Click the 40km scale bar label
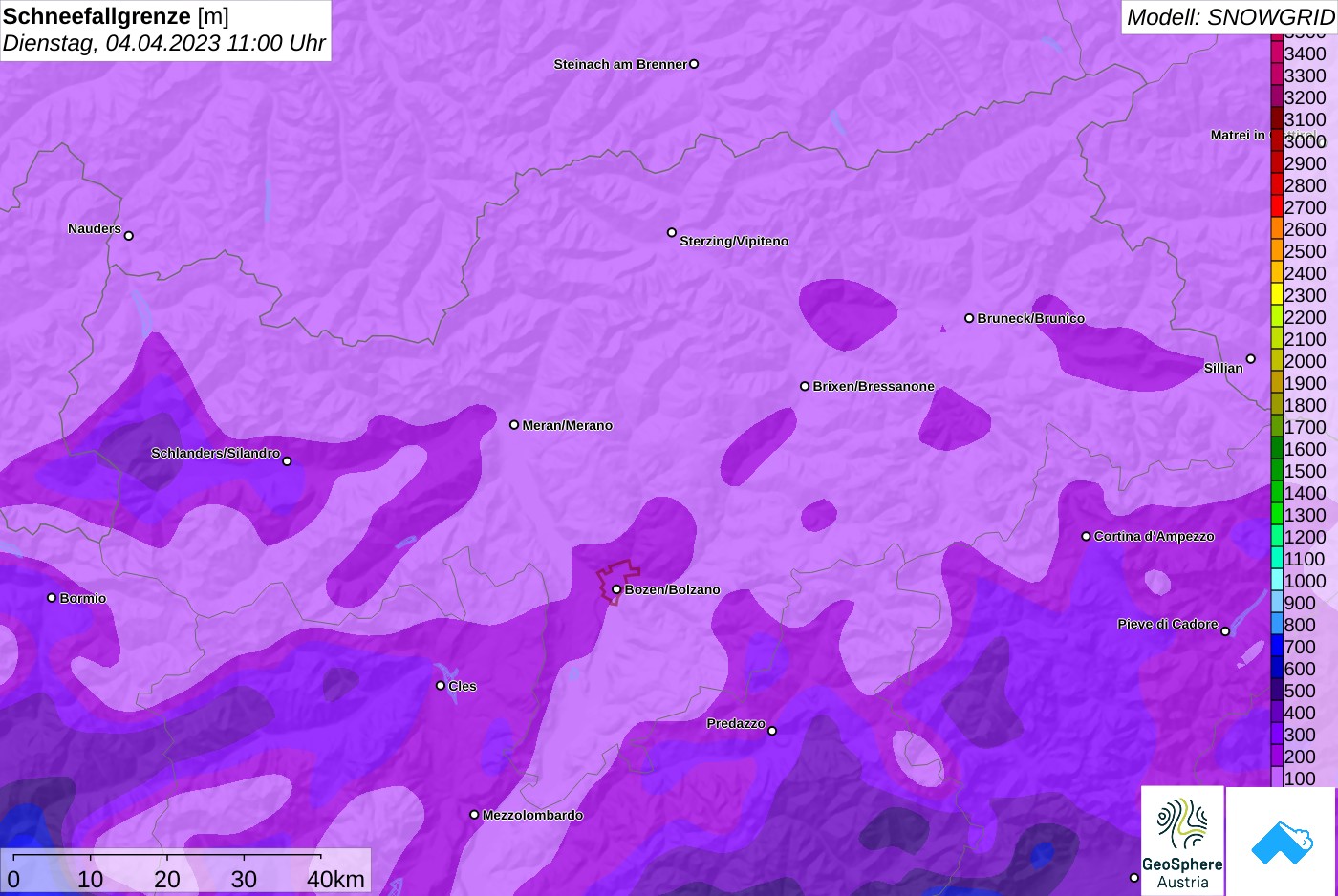 335,880
